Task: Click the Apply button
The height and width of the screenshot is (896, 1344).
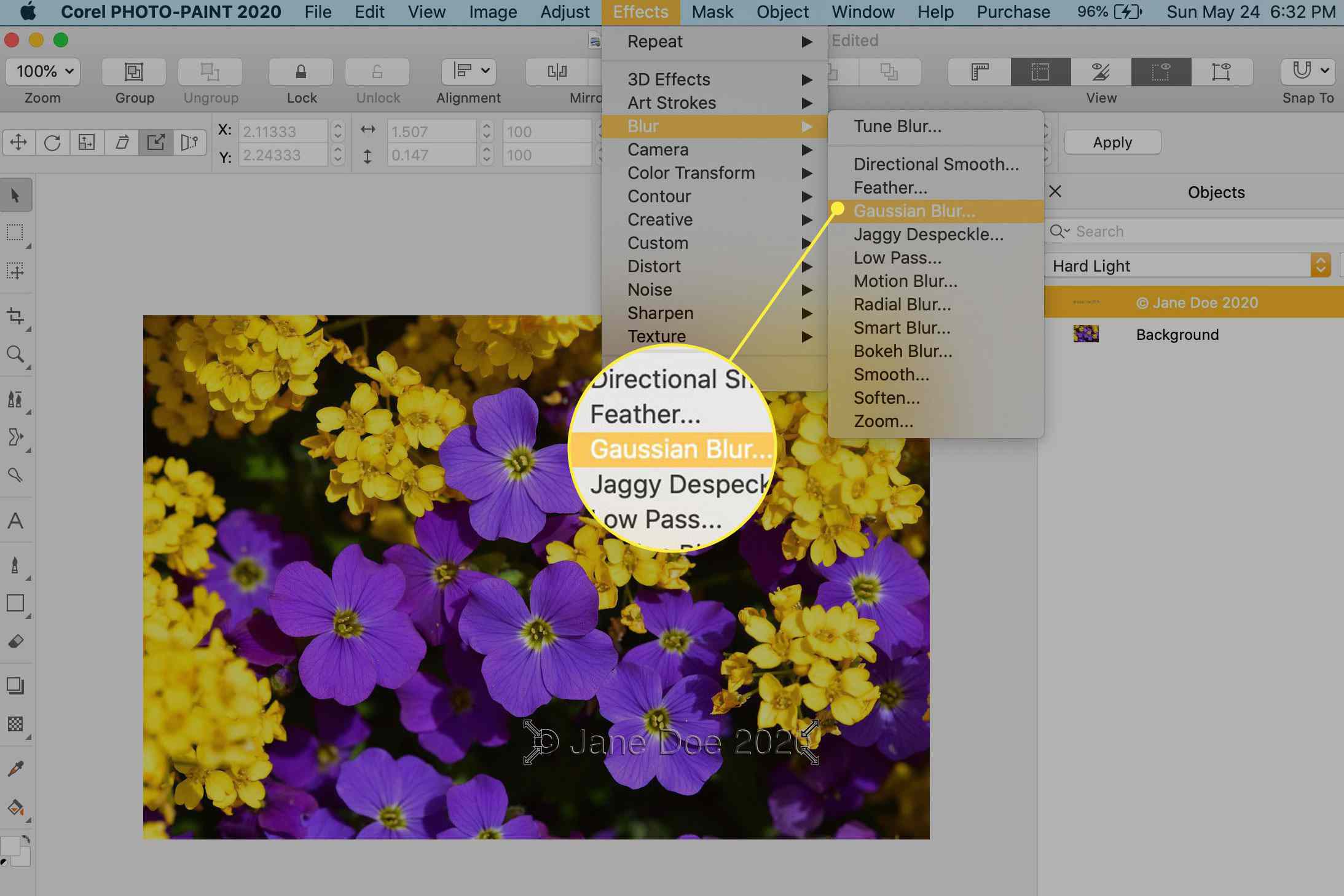Action: (1112, 142)
